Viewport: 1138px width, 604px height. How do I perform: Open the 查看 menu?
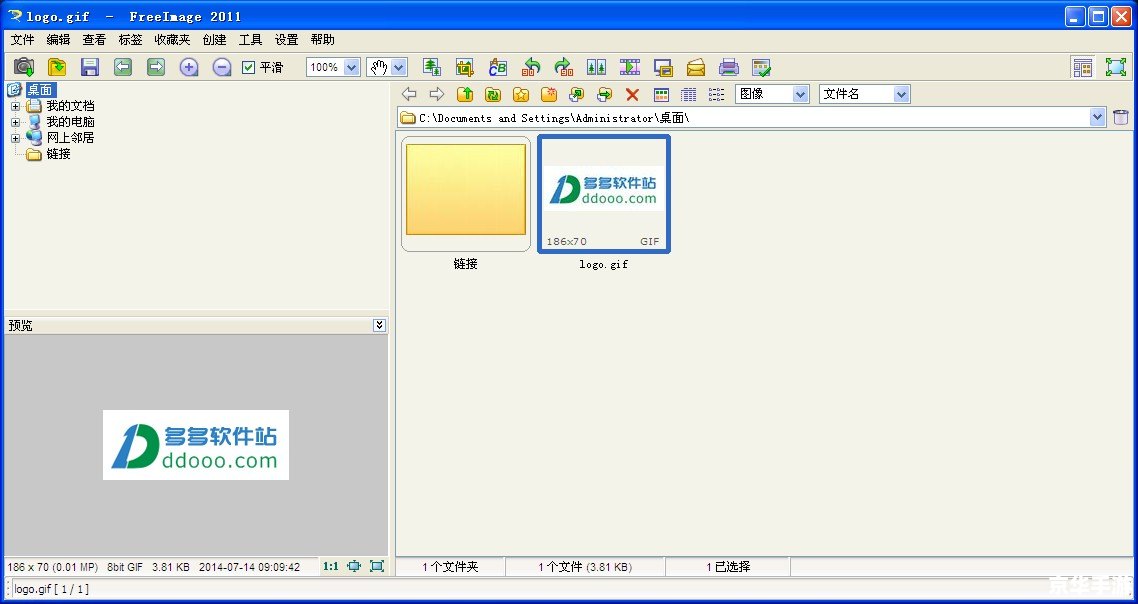click(94, 39)
